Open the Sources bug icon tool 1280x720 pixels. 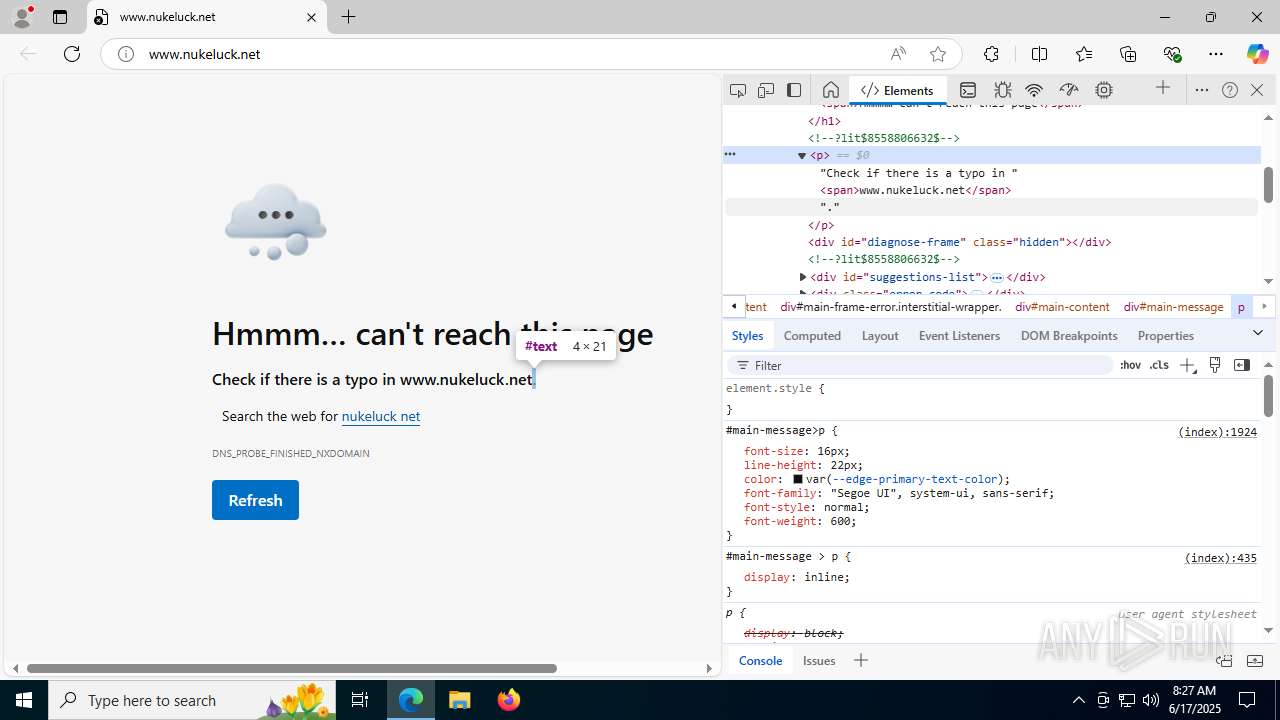point(1002,90)
